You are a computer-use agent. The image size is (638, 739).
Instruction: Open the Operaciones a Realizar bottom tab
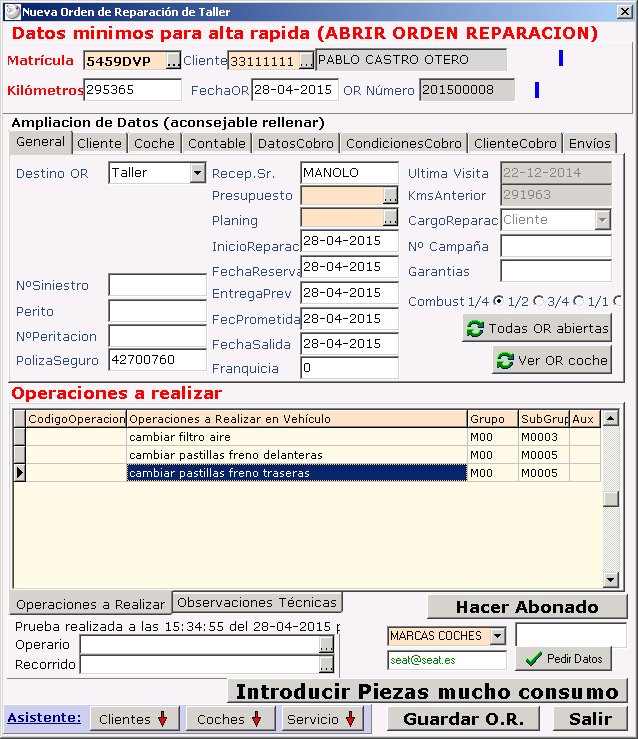[x=90, y=604]
